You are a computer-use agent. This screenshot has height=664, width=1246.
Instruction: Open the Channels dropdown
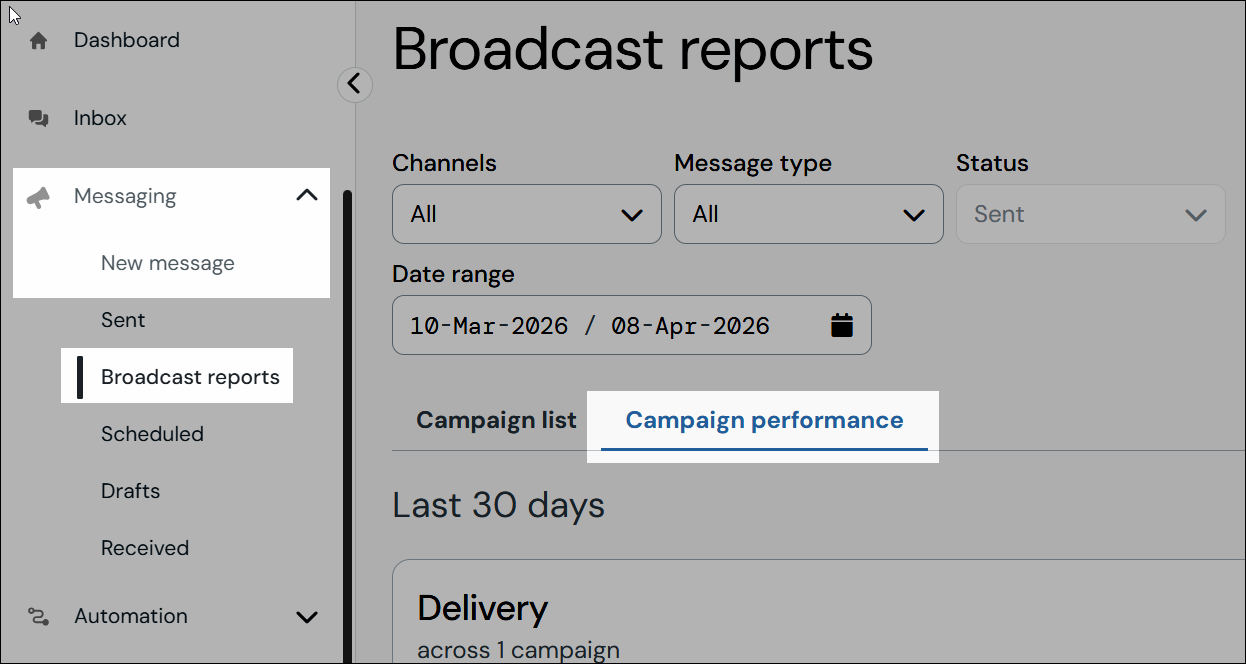pos(527,214)
